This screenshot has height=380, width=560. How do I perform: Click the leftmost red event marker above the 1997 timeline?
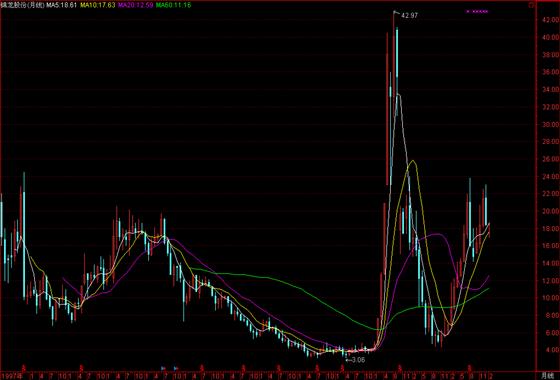[x=24, y=367]
